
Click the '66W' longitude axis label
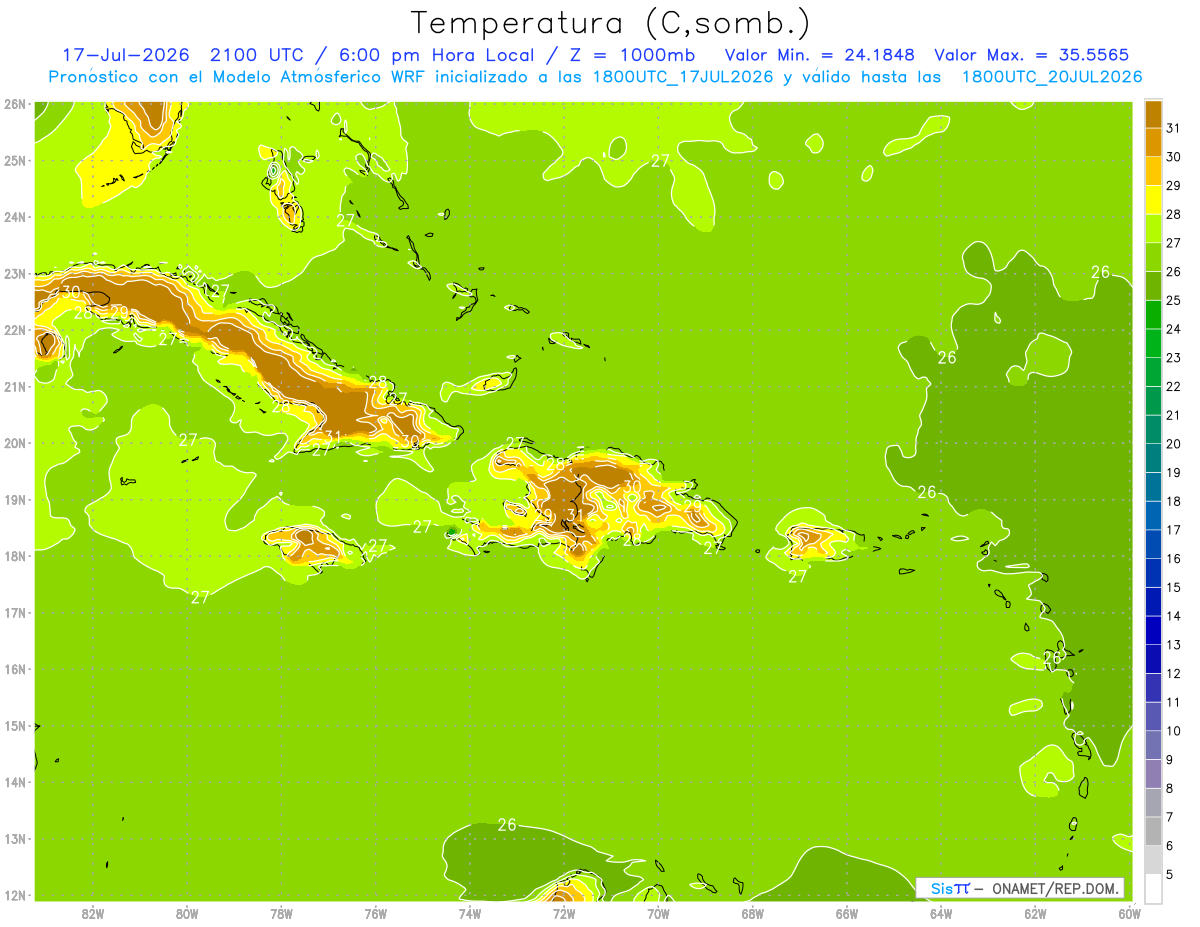coord(847,913)
